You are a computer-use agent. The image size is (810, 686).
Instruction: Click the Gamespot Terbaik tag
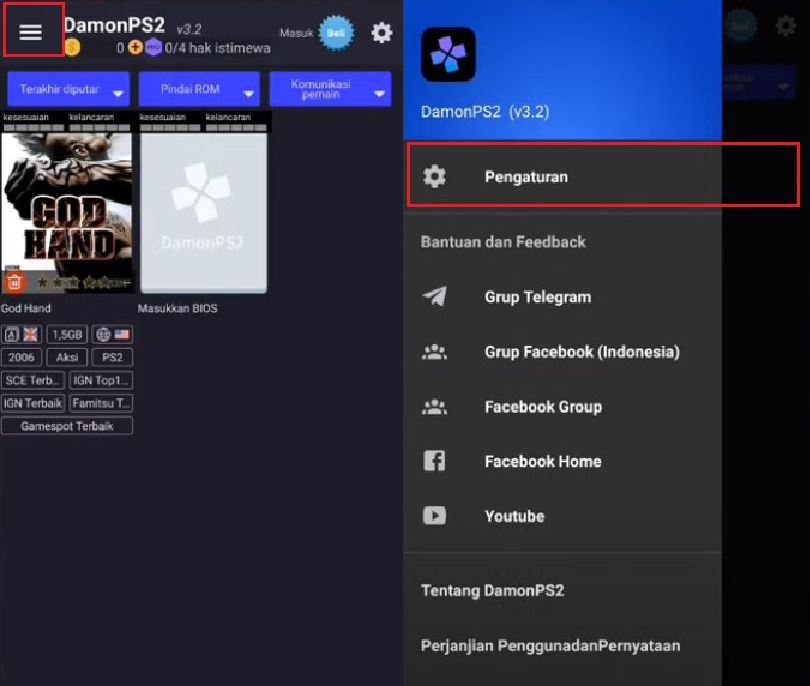click(x=67, y=426)
